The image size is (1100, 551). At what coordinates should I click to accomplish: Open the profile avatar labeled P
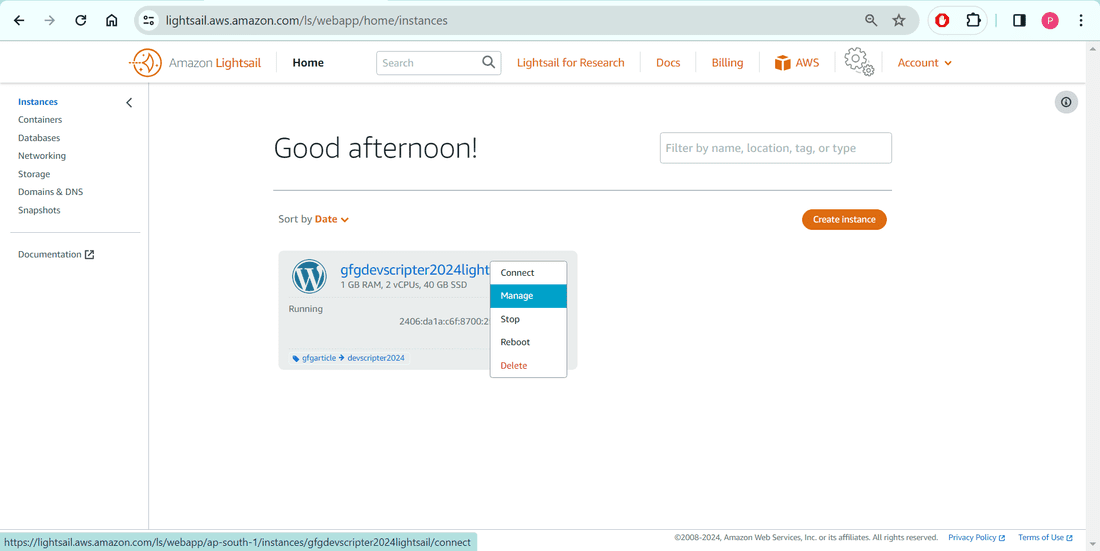[x=1049, y=20]
